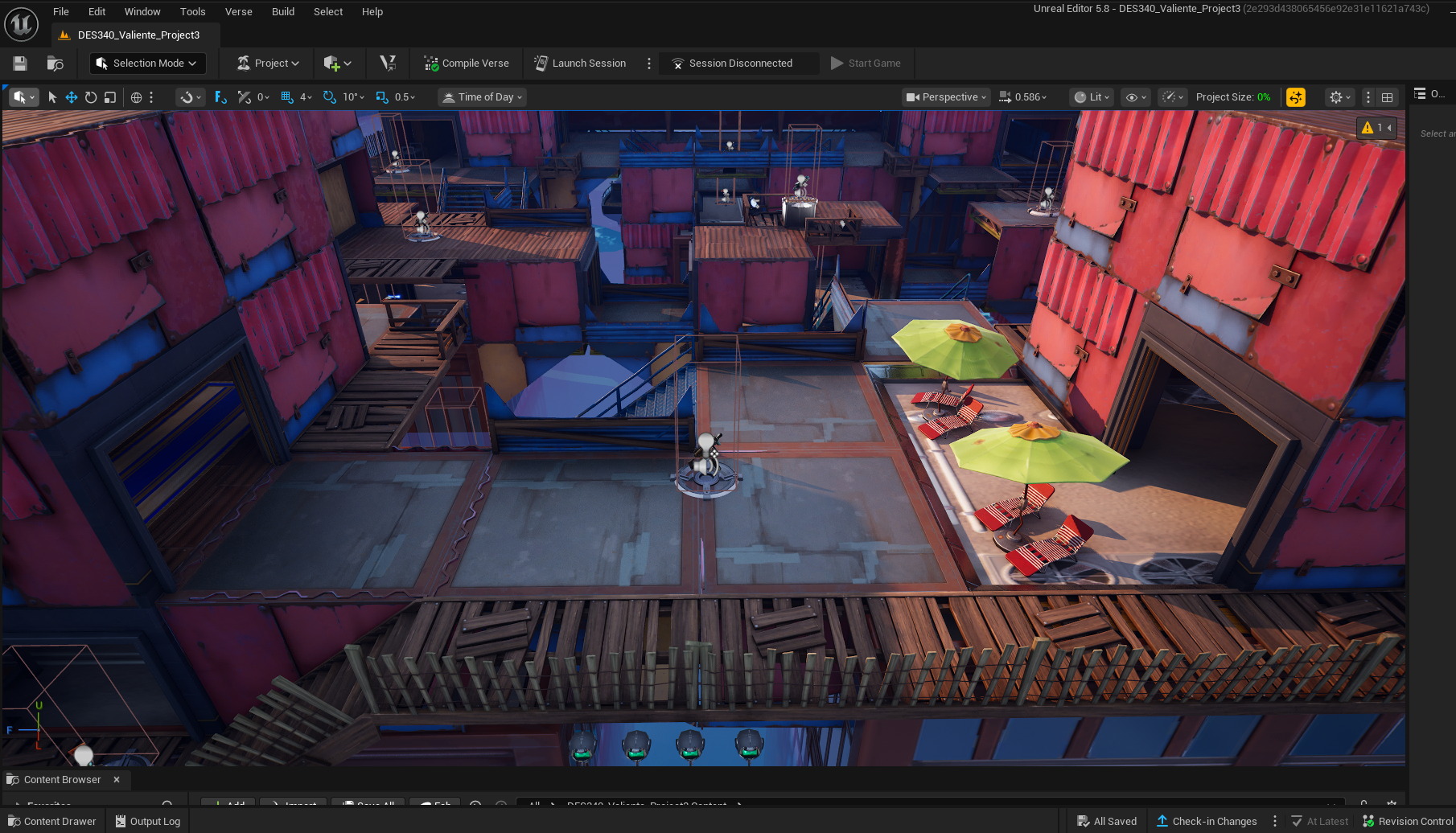Click the Outliner panel icon

(x=1421, y=94)
